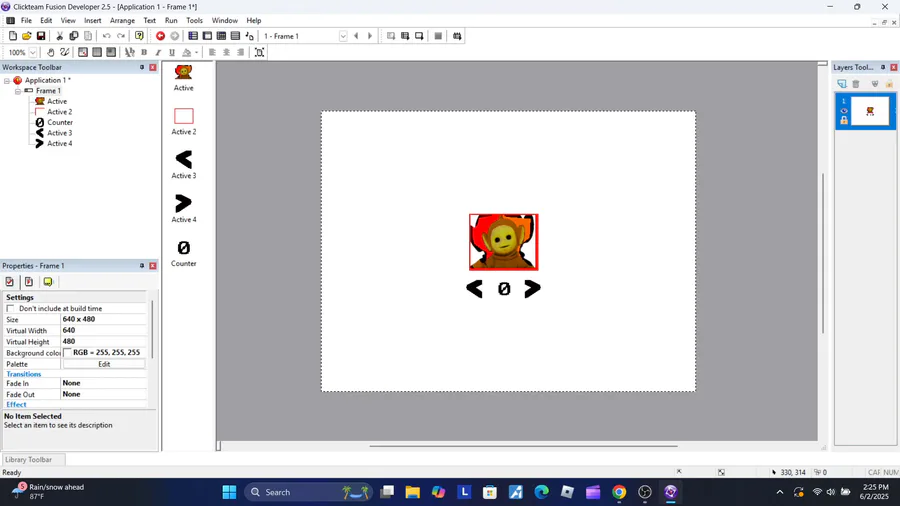Open the Insert menu
This screenshot has width=900, height=506.
pos(92,20)
